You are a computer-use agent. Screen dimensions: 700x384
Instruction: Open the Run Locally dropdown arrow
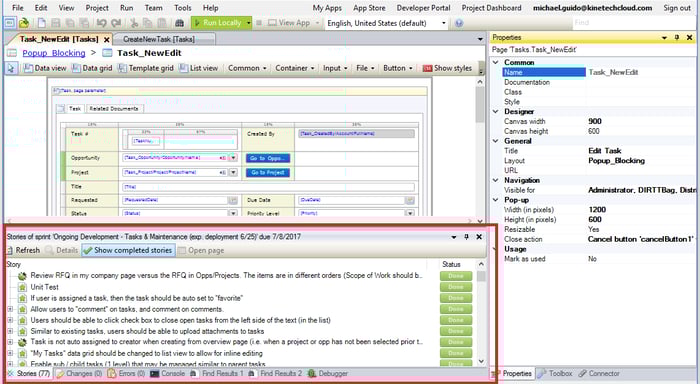point(249,23)
